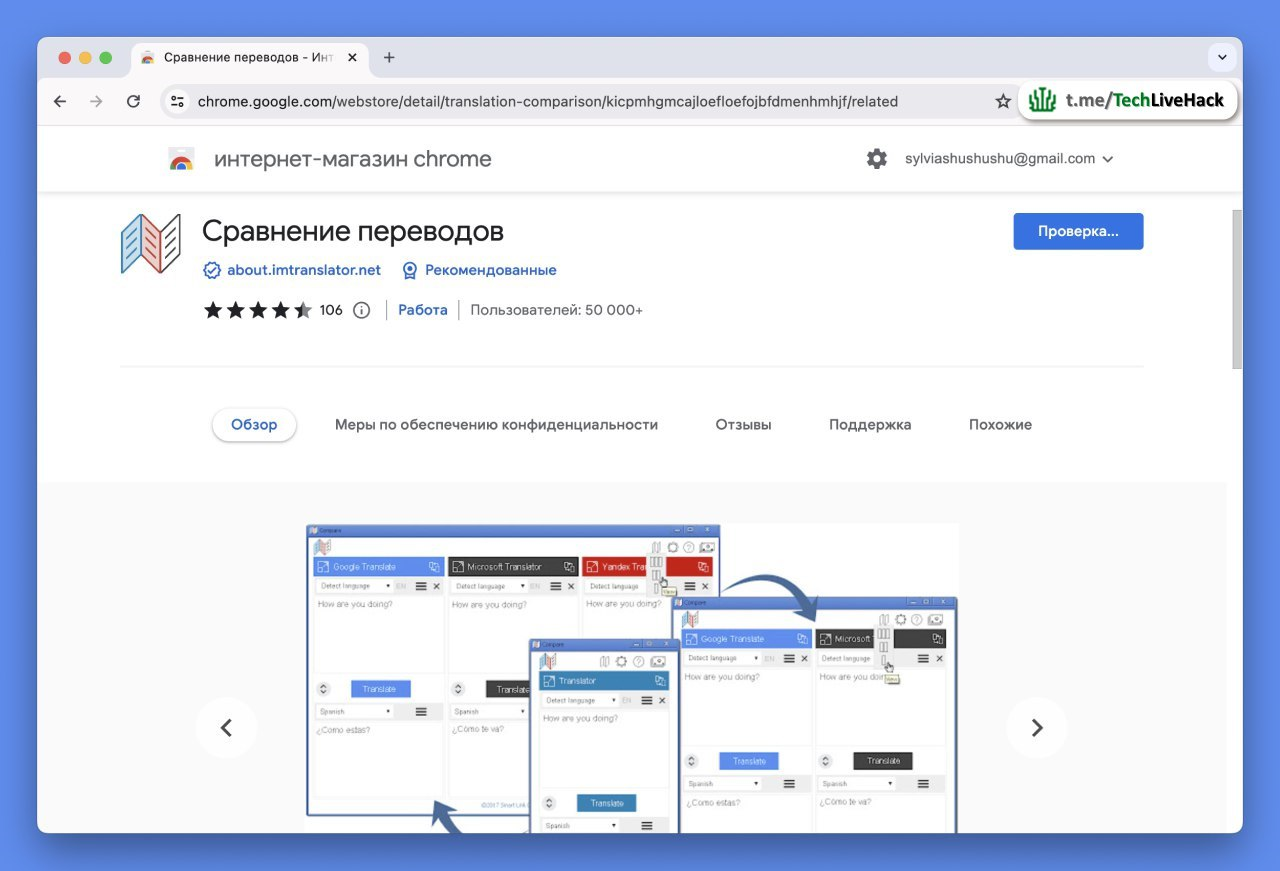The image size is (1280, 871).
Task: Open web store settings gear
Action: [877, 159]
